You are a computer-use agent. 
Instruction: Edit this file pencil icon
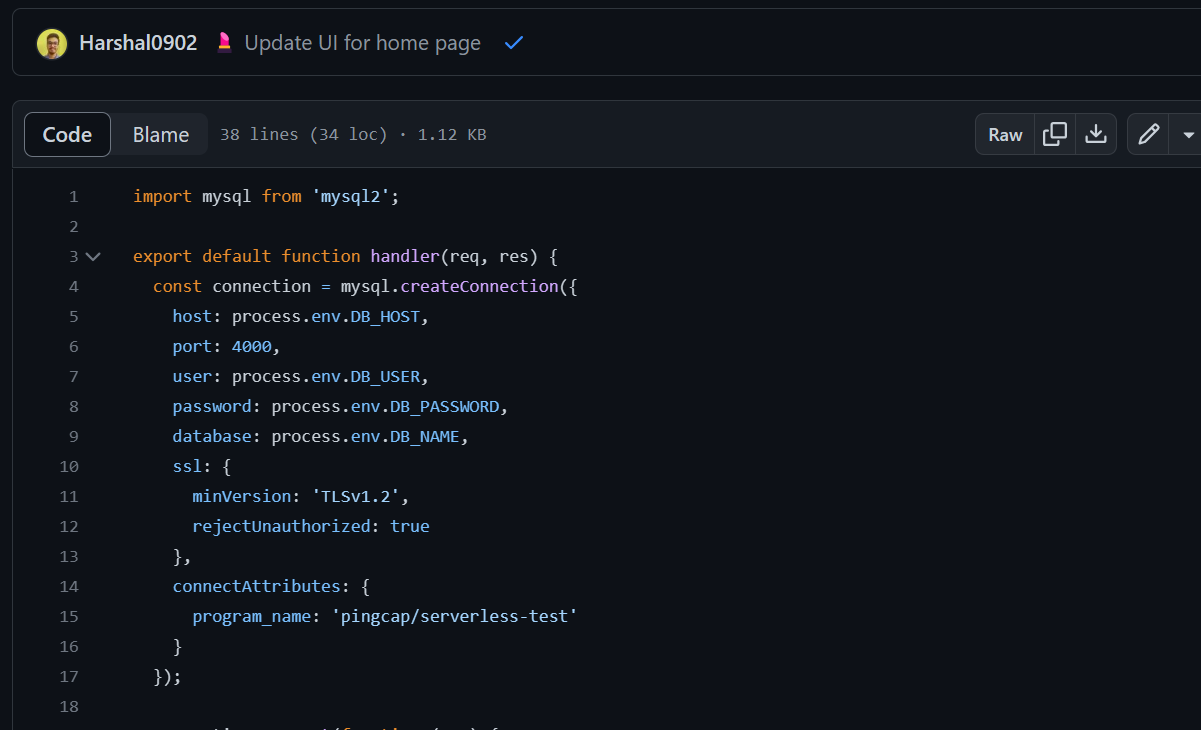[x=1149, y=134]
